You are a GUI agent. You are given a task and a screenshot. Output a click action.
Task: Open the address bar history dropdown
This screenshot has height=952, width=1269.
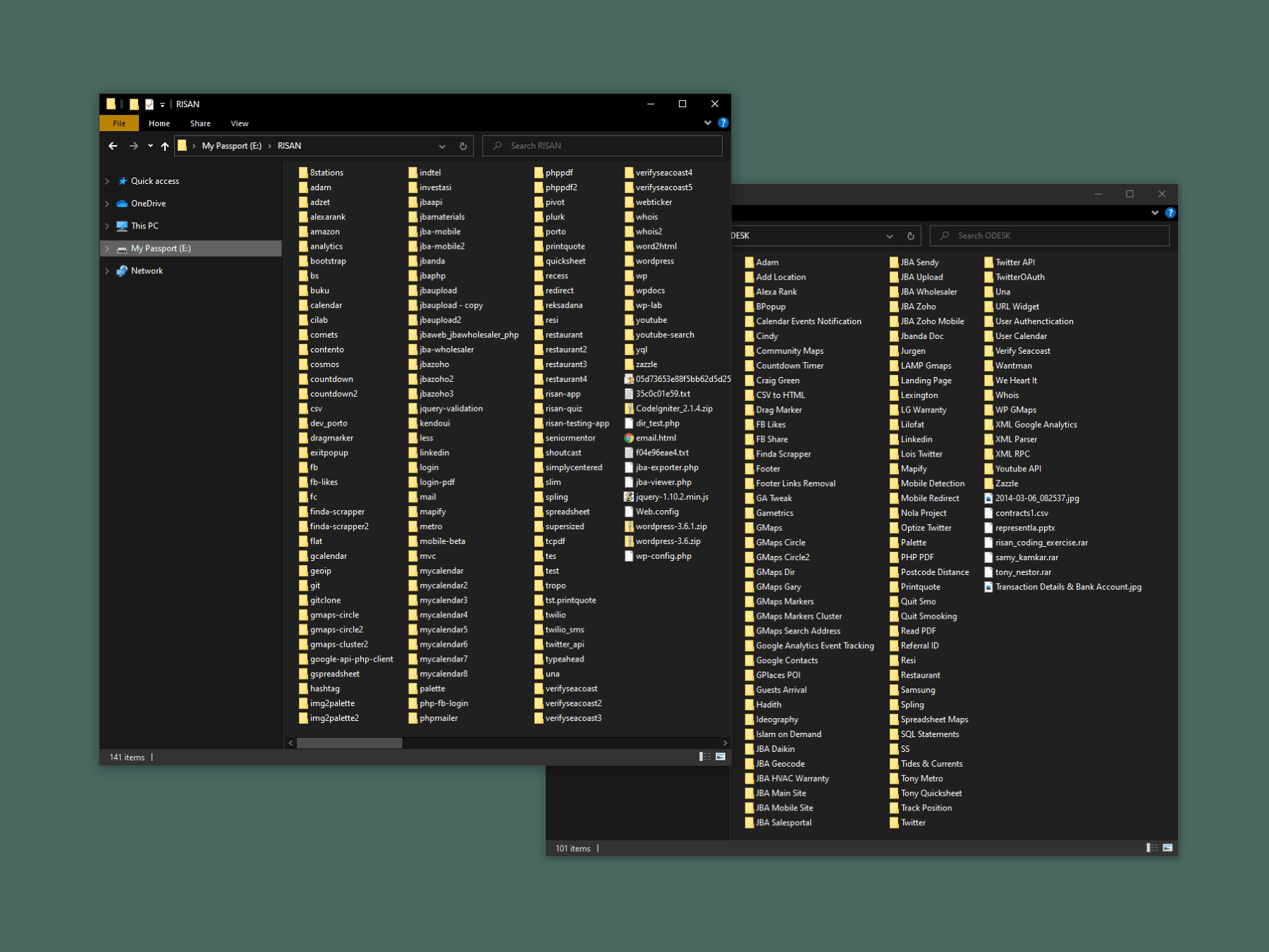pos(442,146)
